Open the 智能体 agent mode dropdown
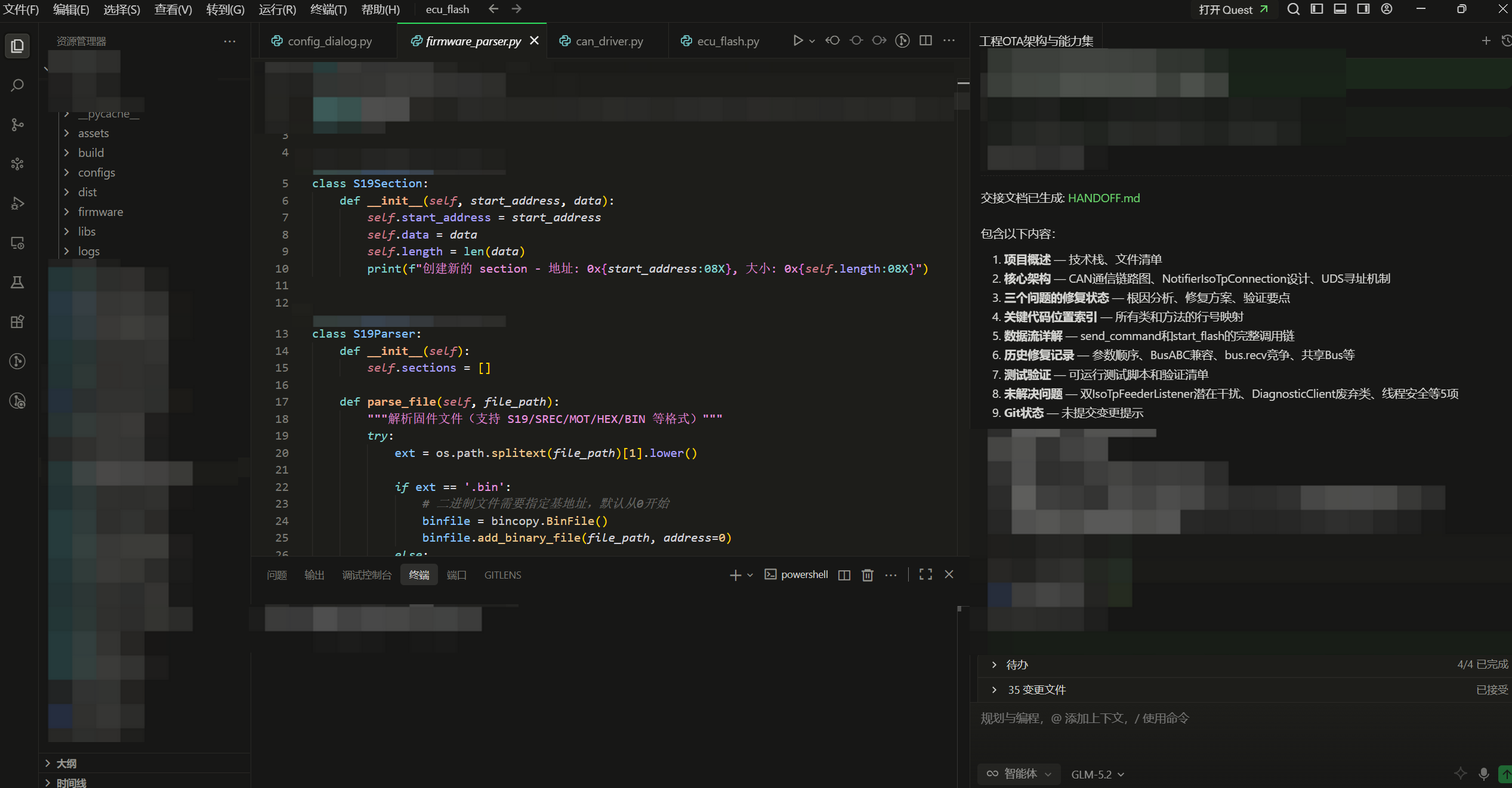This screenshot has width=1512, height=788. coord(1019,774)
